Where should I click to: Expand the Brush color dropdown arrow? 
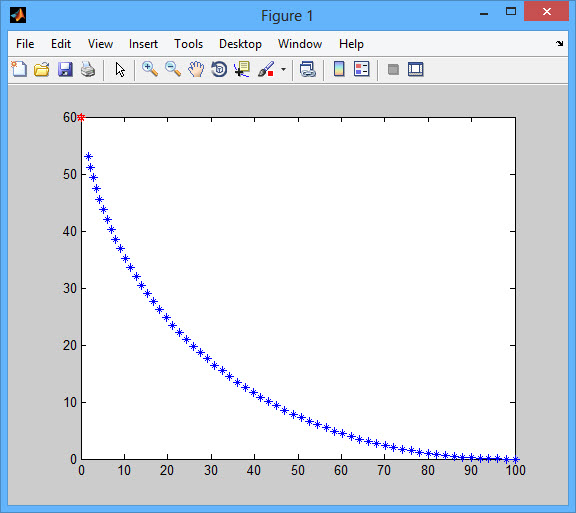coord(283,69)
